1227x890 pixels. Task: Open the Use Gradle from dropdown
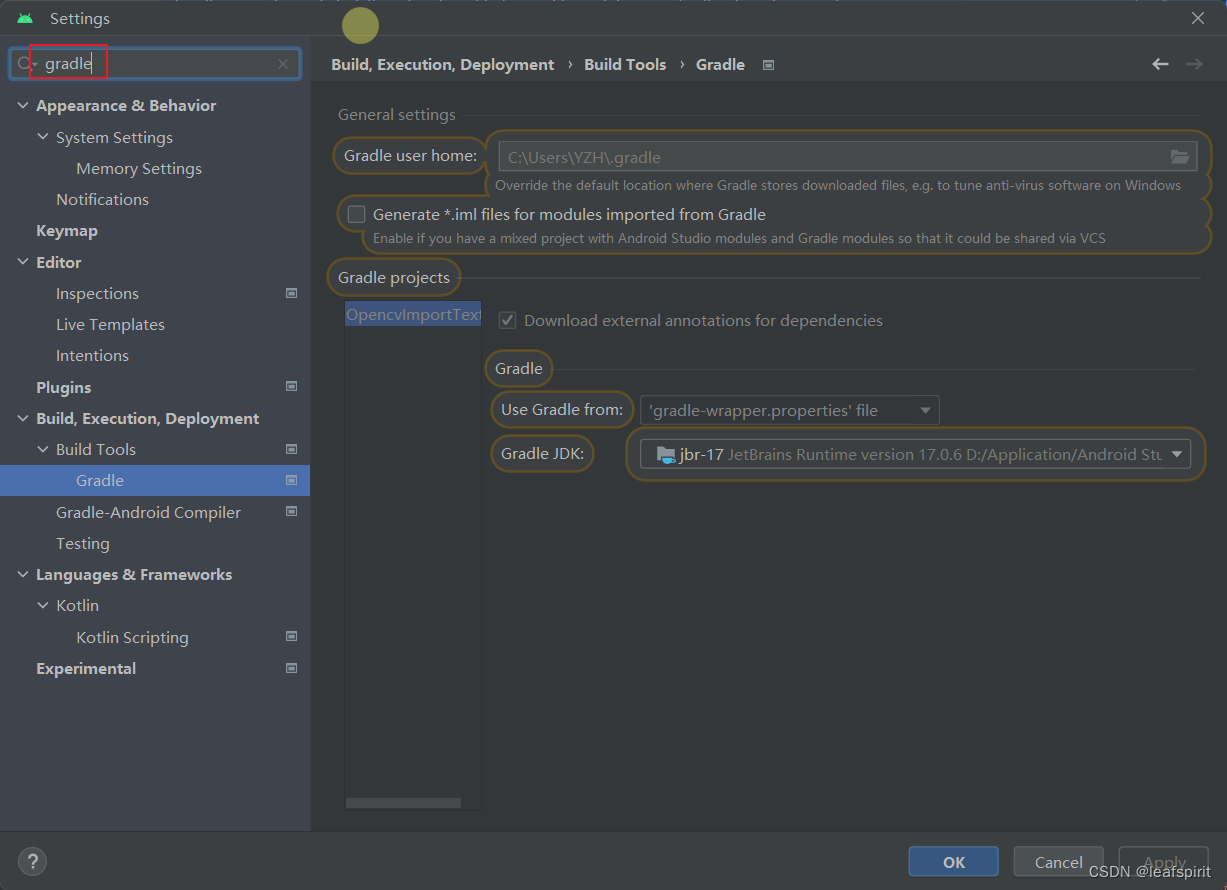pyautogui.click(x=789, y=410)
